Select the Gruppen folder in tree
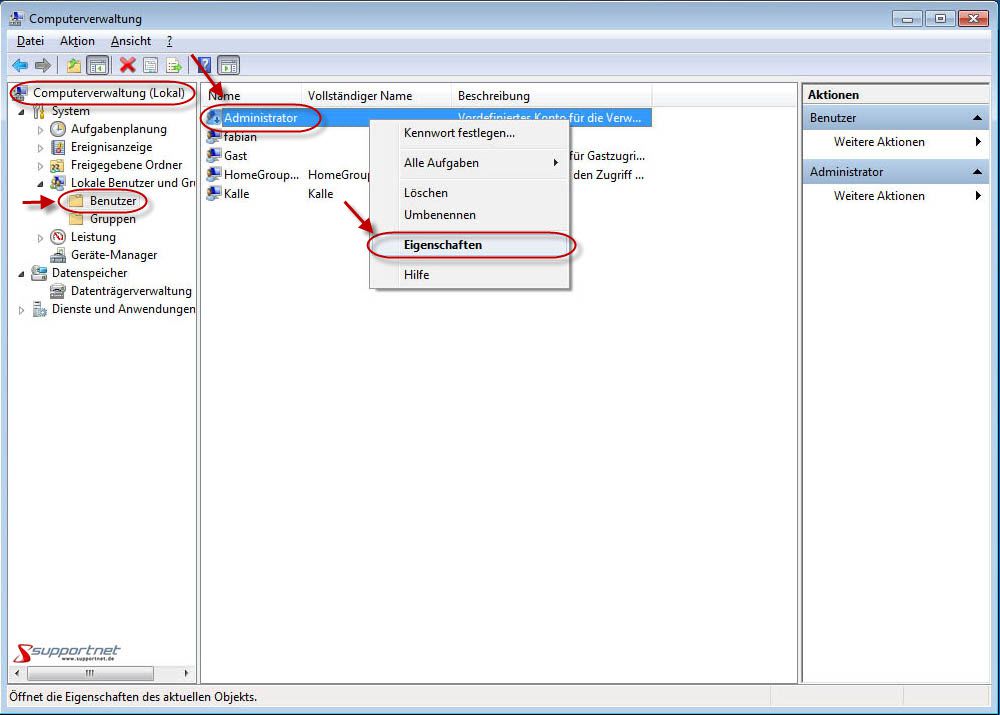Image resolution: width=1000 pixels, height=715 pixels. [x=112, y=219]
